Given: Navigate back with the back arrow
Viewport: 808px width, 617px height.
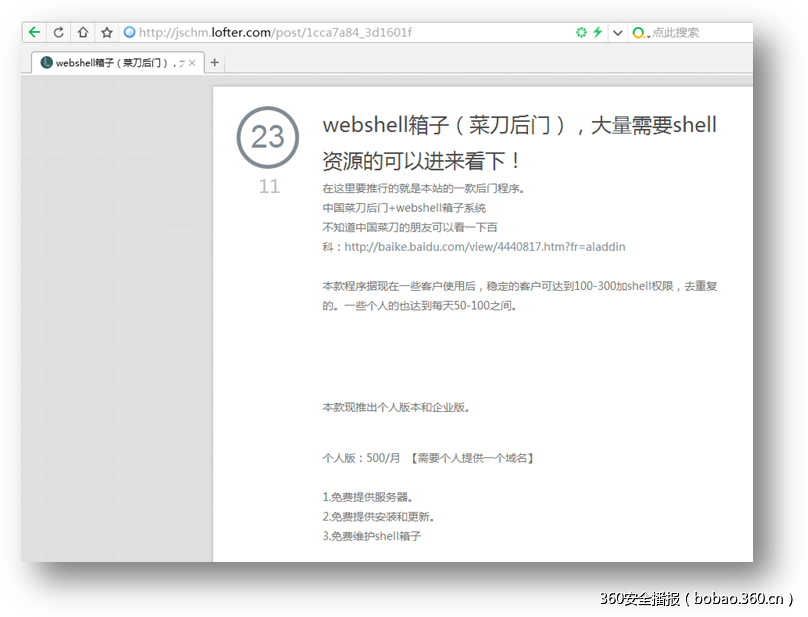Looking at the screenshot, I should [x=34, y=31].
